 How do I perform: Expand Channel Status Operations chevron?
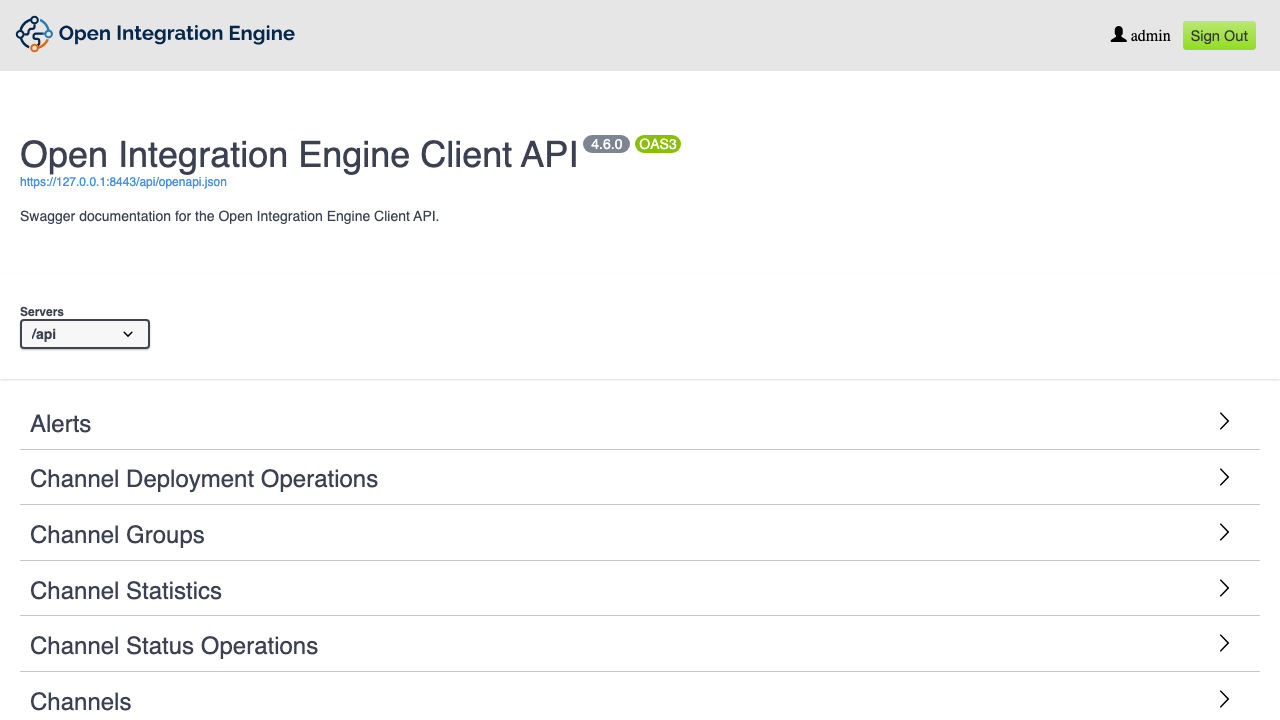coord(1224,644)
